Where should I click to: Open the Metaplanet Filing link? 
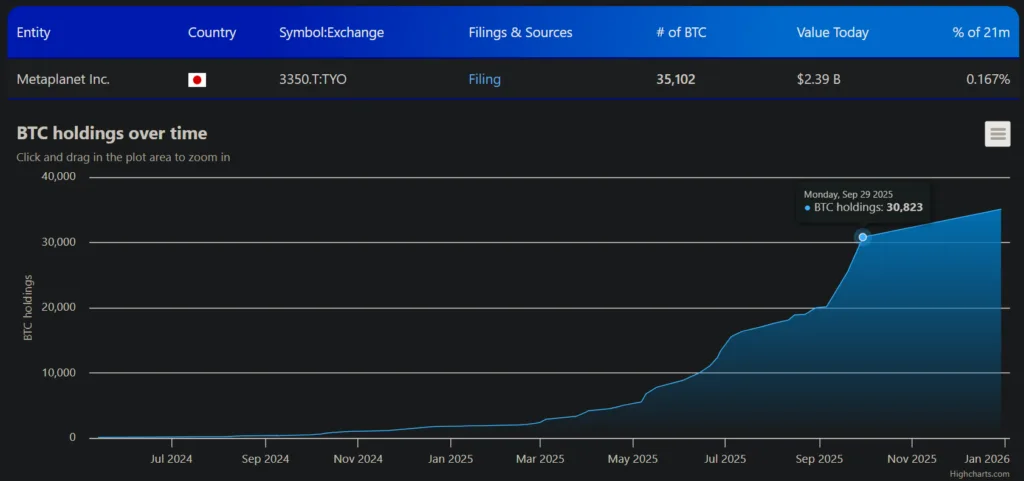click(485, 80)
